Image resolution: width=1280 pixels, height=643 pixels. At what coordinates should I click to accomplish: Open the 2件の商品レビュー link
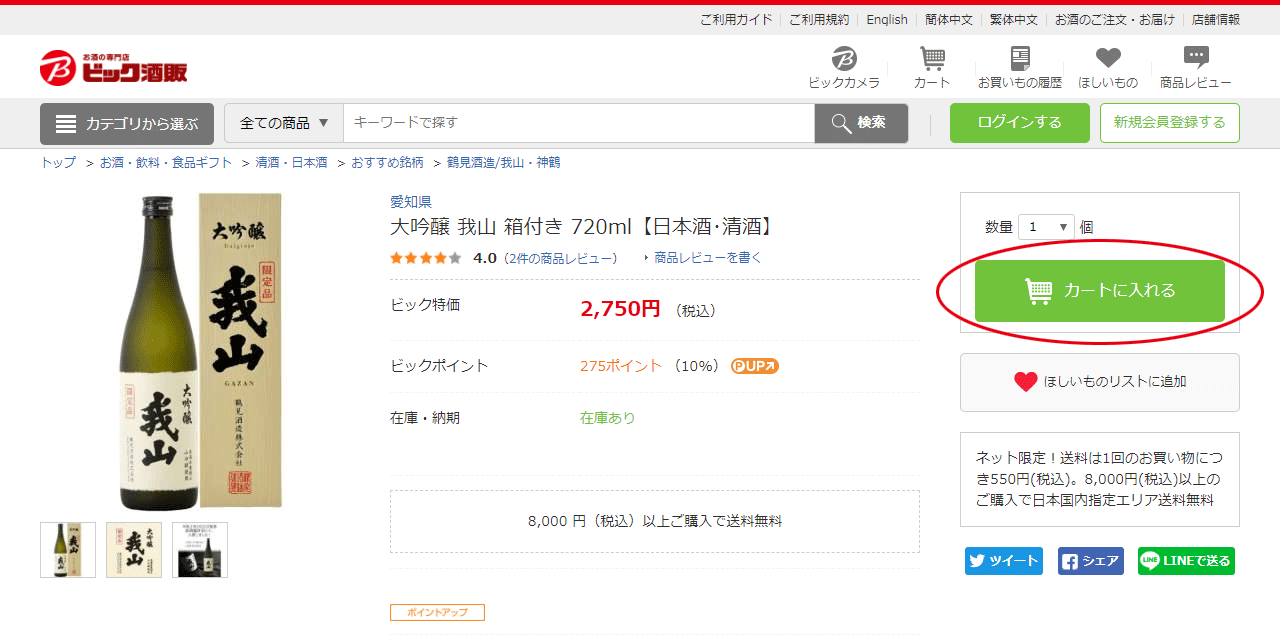561,258
